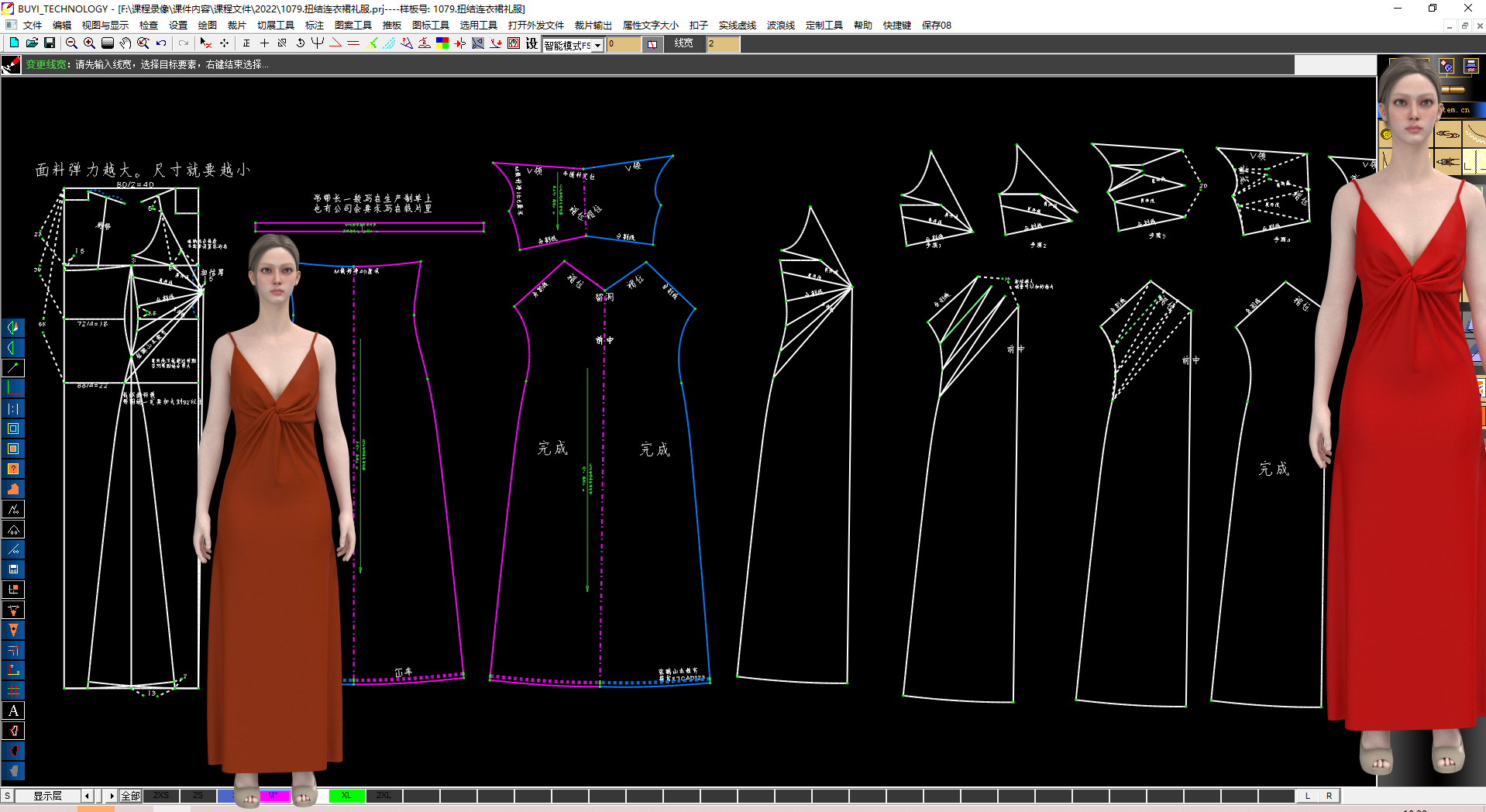Open the 帮助 menu
The width and height of the screenshot is (1486, 812).
point(863,26)
